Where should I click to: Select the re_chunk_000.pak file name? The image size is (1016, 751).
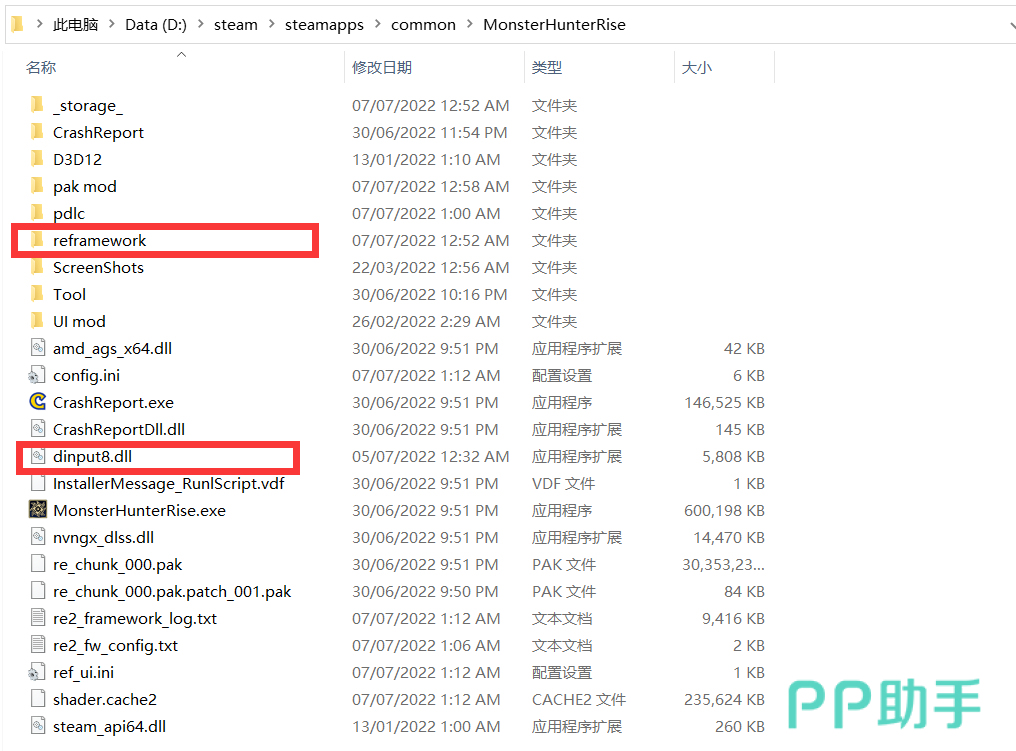tap(117, 565)
